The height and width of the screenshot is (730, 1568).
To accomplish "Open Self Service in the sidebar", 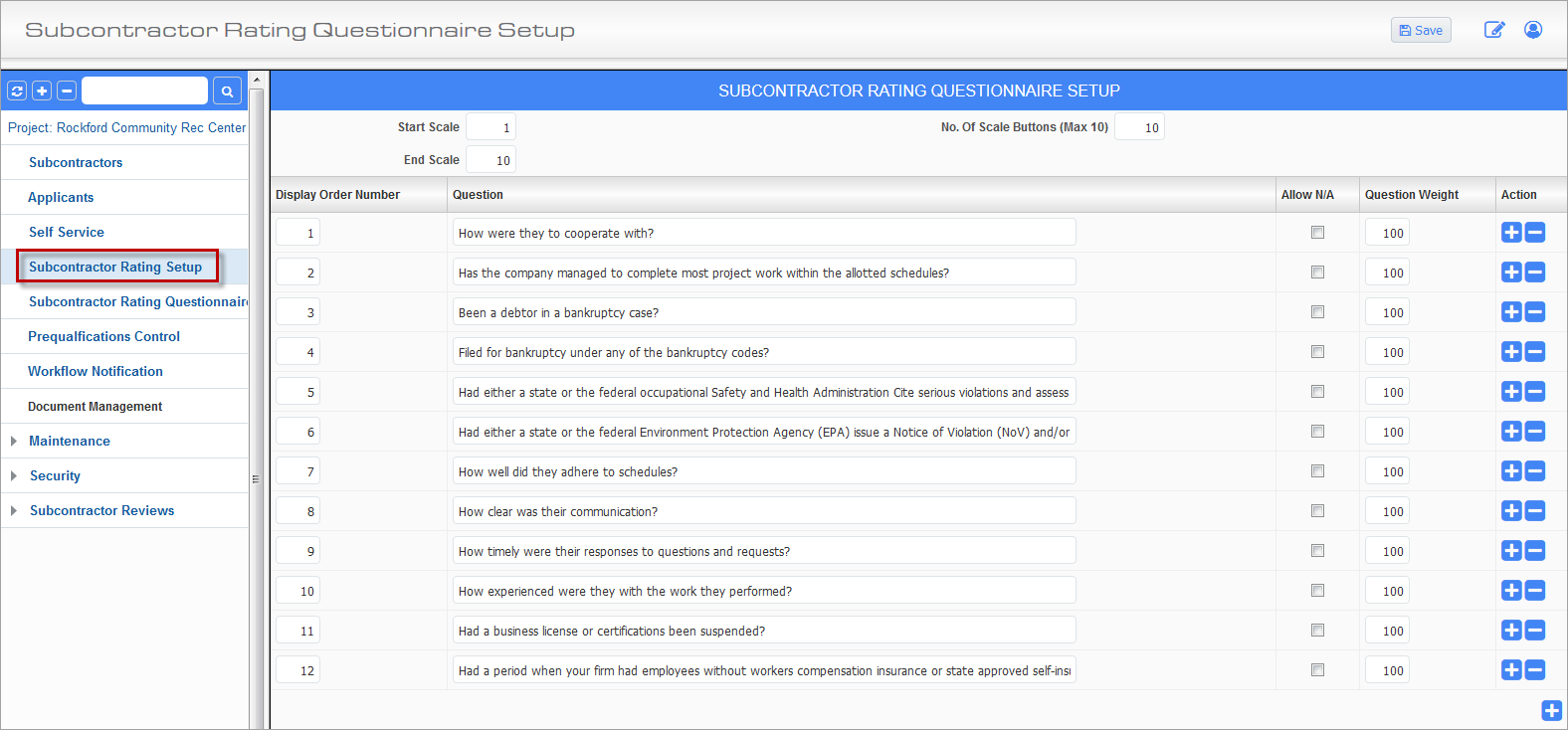I will tap(67, 232).
